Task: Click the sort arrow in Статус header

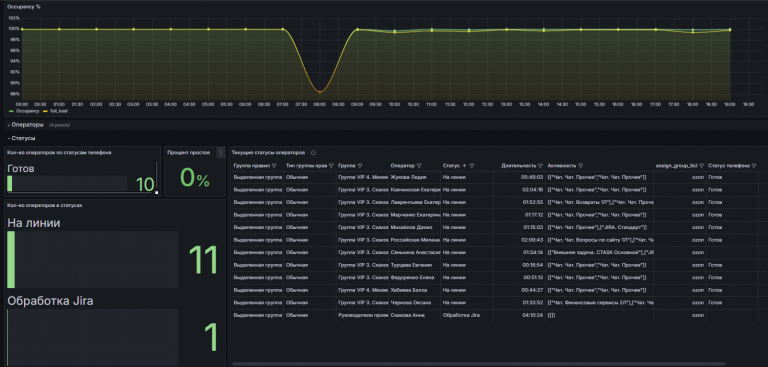Action: (464, 166)
